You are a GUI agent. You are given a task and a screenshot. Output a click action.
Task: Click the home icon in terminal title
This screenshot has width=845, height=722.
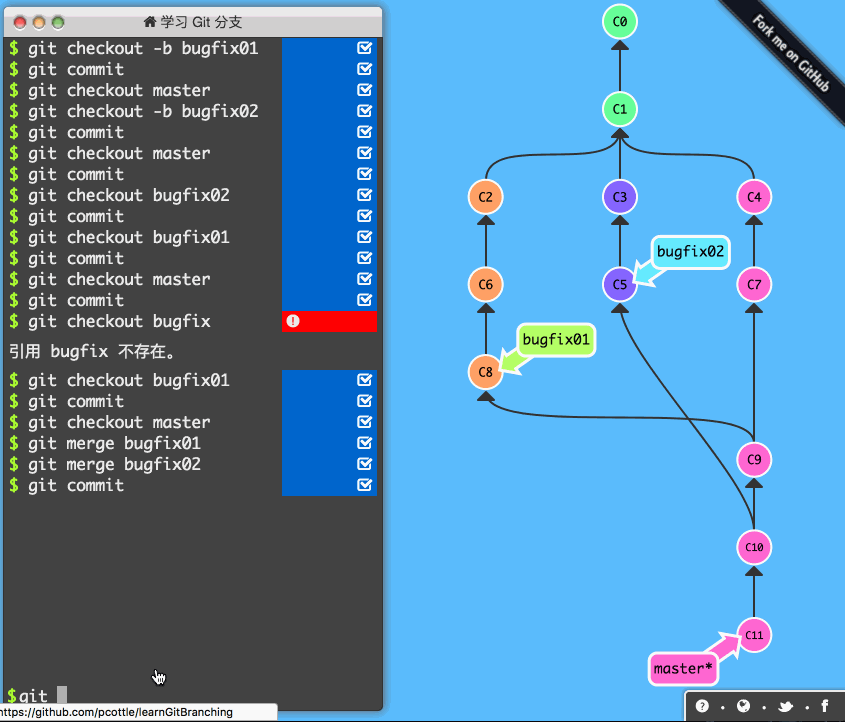[x=150, y=22]
